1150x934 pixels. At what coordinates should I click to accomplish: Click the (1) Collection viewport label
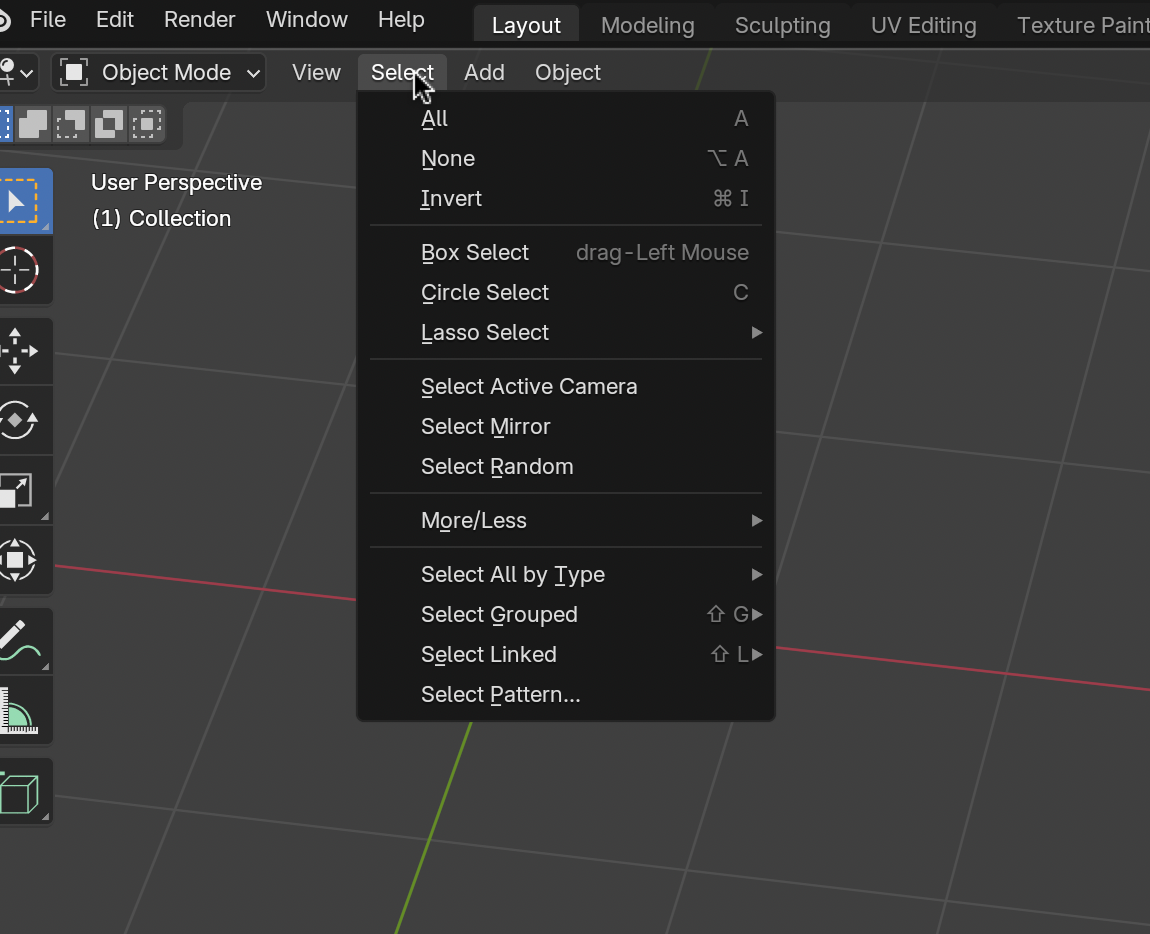point(161,219)
